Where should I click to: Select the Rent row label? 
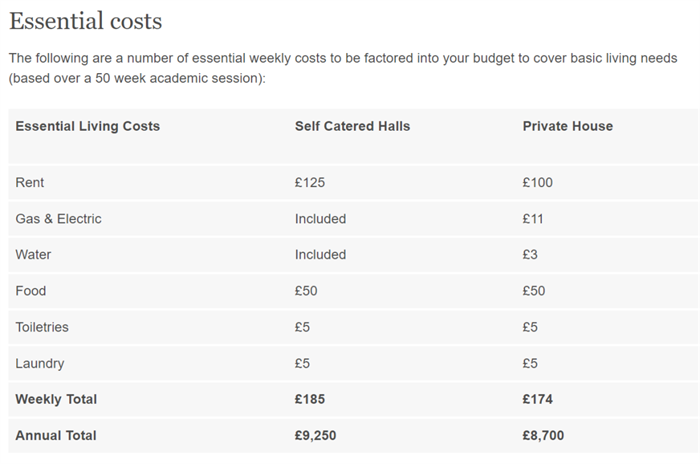point(29,183)
